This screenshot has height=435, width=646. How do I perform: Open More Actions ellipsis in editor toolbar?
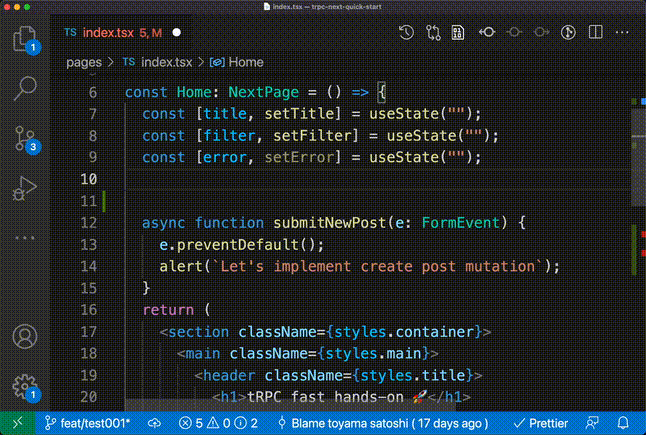tap(622, 32)
